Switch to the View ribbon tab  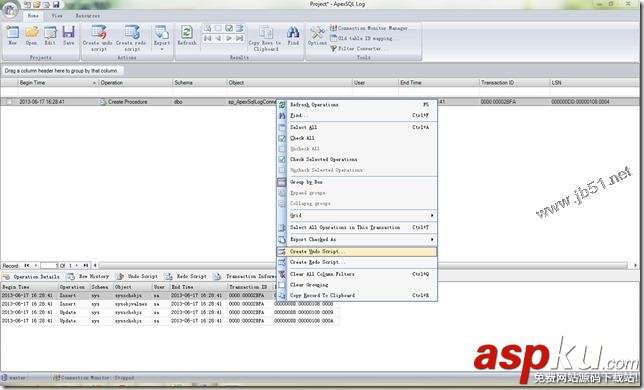coord(57,16)
